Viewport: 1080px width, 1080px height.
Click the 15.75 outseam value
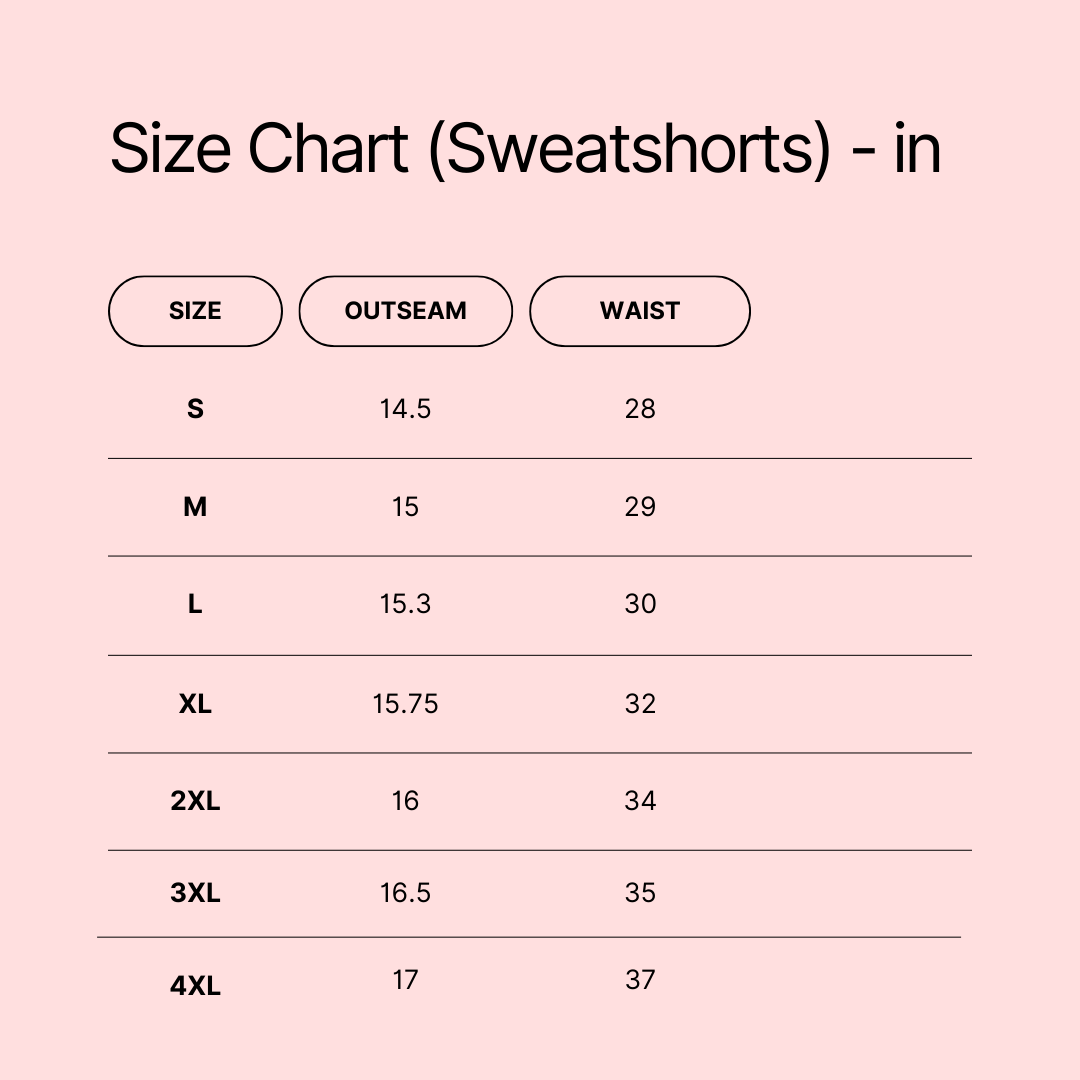pos(405,704)
